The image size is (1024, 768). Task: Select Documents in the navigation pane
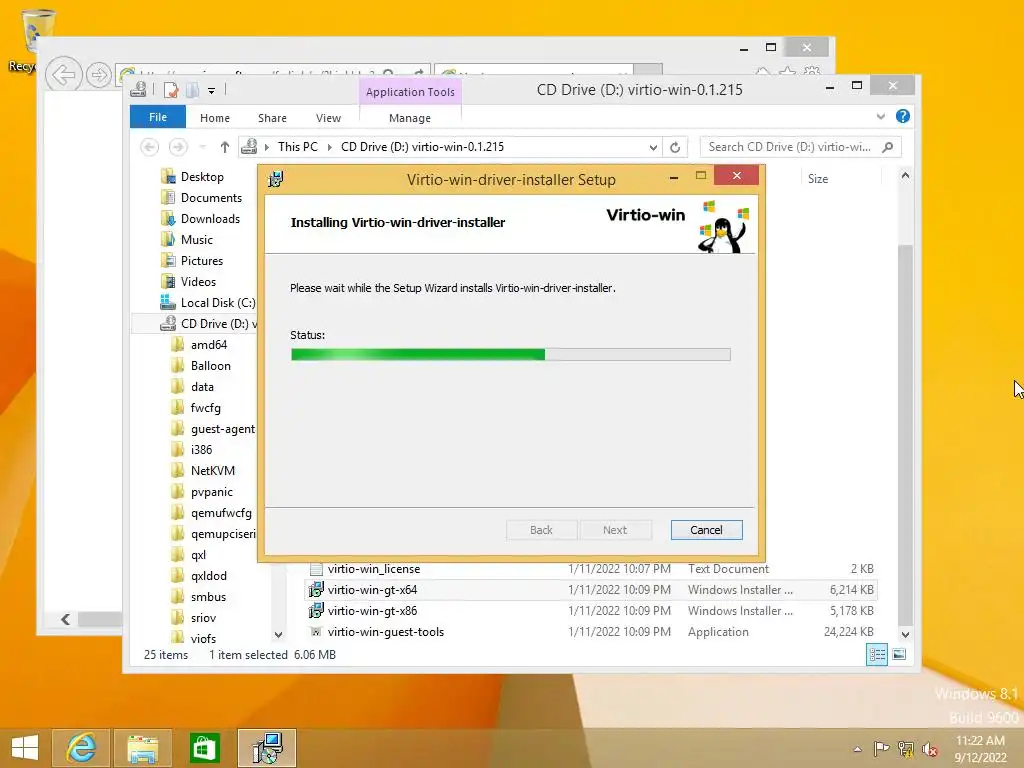[x=211, y=197]
